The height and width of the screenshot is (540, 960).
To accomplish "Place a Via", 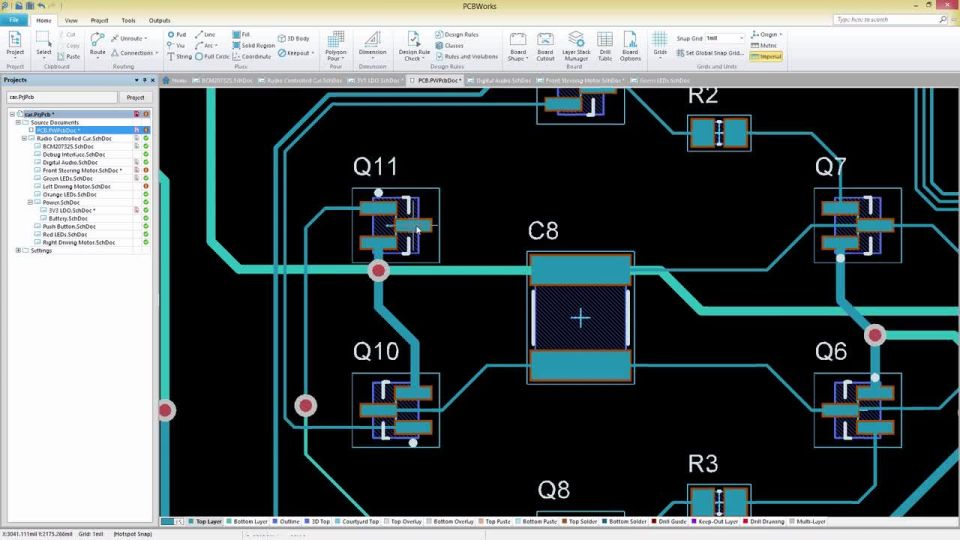I will [x=176, y=45].
